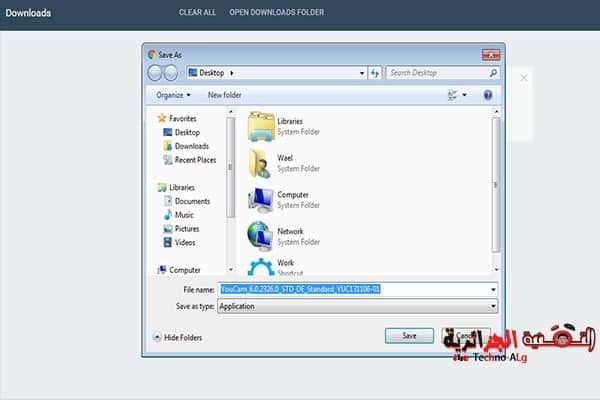Viewport: 600px width, 400px height.
Task: Click the refresh button beside the address bar
Action: tap(375, 73)
